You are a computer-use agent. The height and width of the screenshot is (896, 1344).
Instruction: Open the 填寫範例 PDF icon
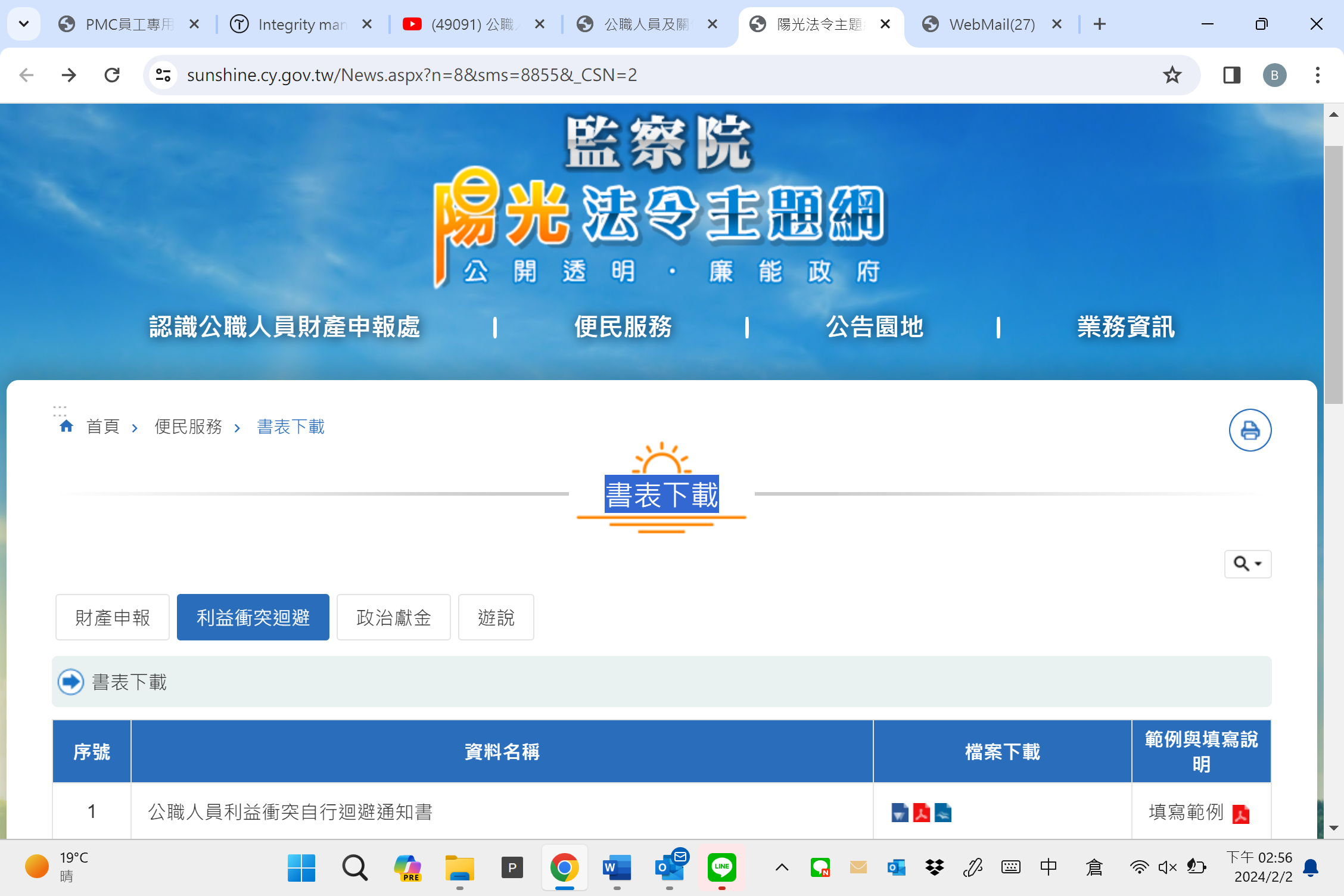[1241, 814]
